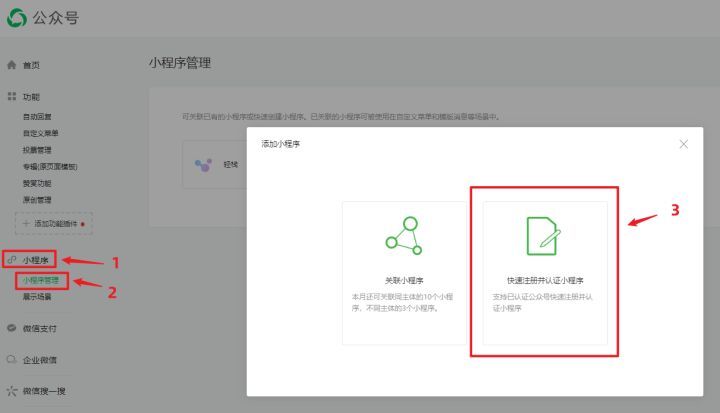This screenshot has height=413, width=720.
Task: Click the purple mini program avatar icon
Action: (x=203, y=164)
